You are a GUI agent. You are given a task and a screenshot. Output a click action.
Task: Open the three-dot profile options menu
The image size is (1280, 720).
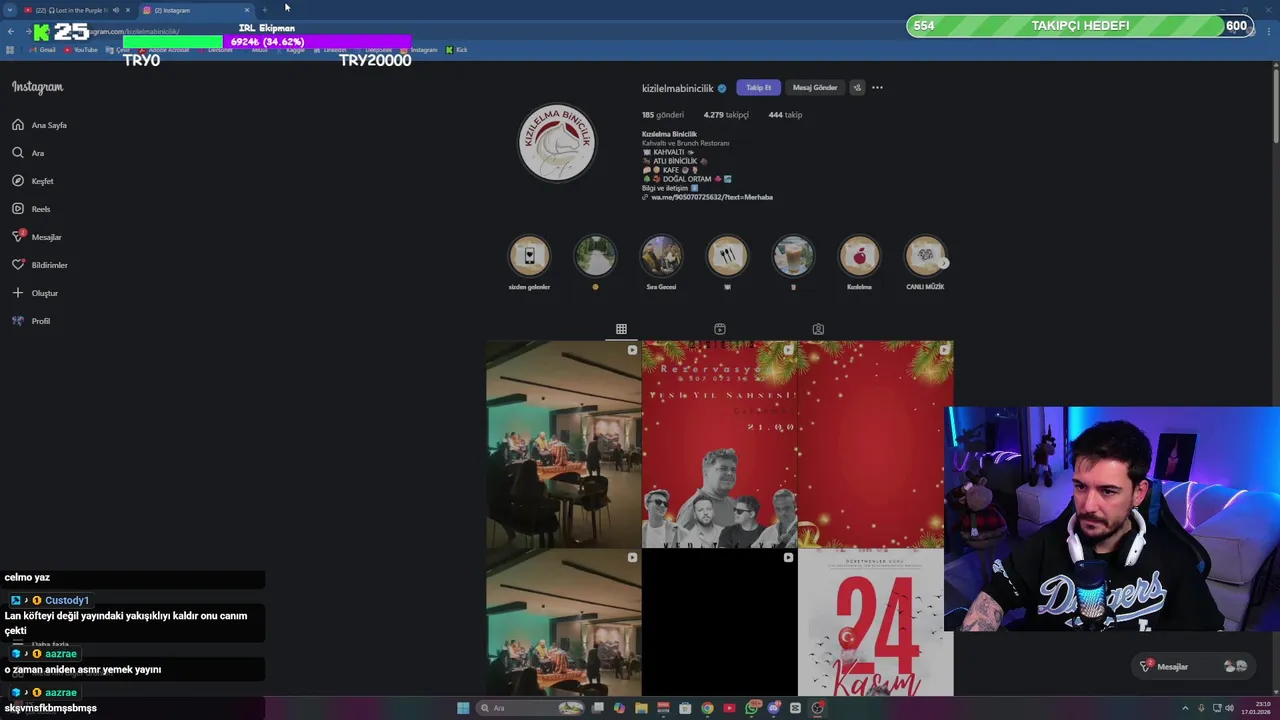877,88
